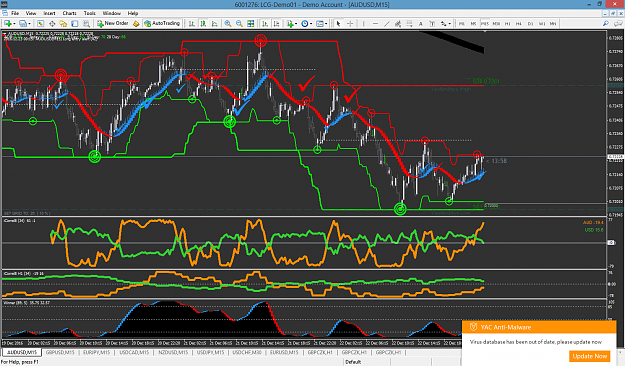This screenshot has height=366, width=625.
Task: Expand the Indicators dropdown arrow
Action: 296,24
